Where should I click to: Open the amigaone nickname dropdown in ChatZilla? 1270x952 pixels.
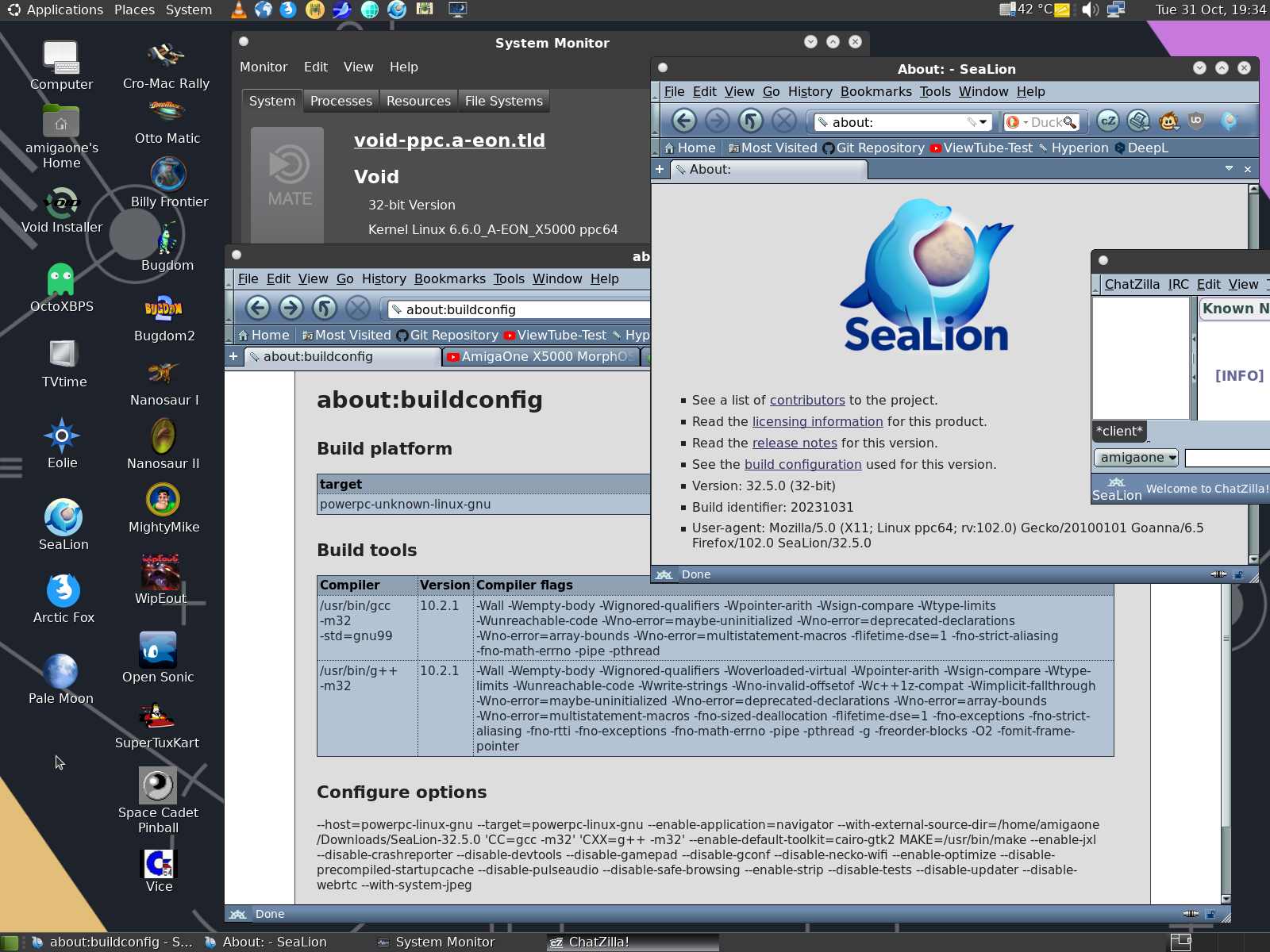1137,458
